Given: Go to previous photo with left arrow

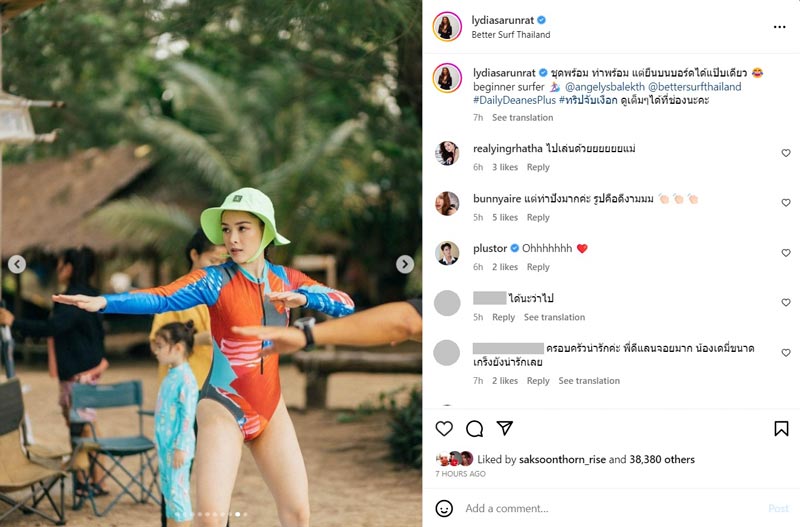Looking at the screenshot, I should [x=17, y=264].
